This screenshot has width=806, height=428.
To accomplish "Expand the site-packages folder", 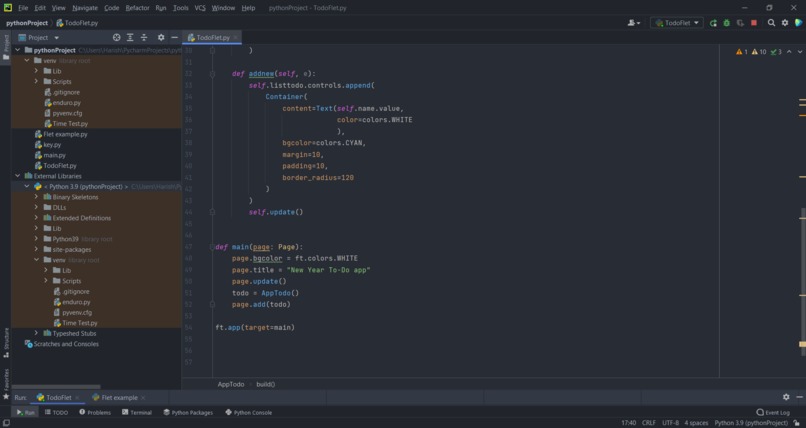I will 36,249.
